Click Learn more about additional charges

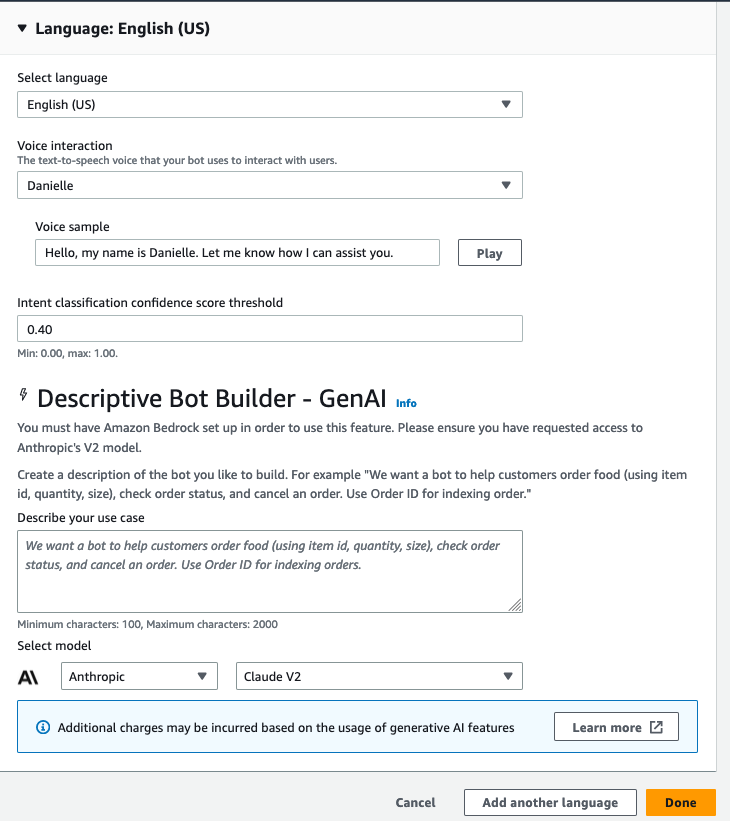(616, 727)
